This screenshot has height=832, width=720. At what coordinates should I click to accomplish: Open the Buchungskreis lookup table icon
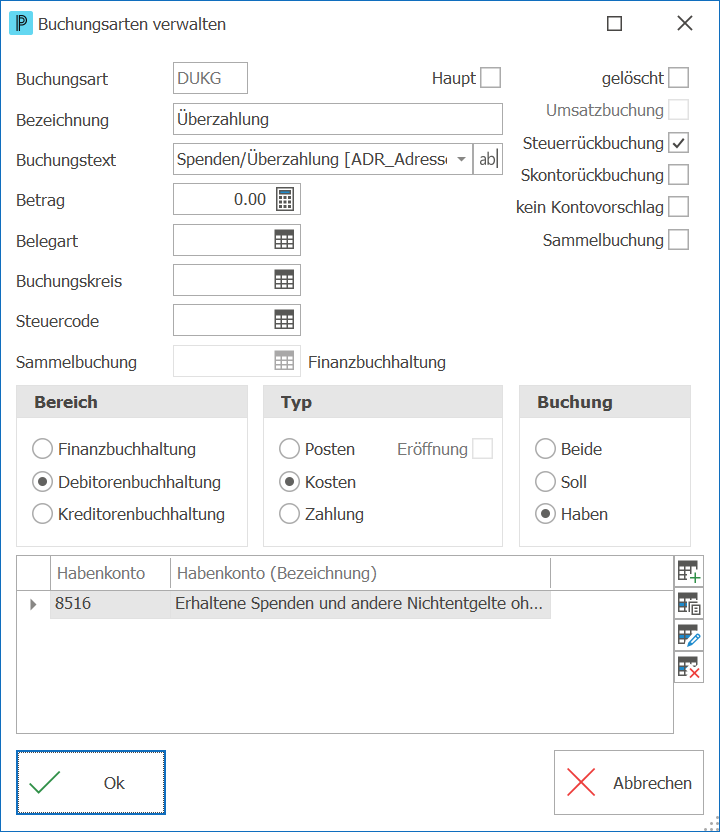(x=284, y=280)
